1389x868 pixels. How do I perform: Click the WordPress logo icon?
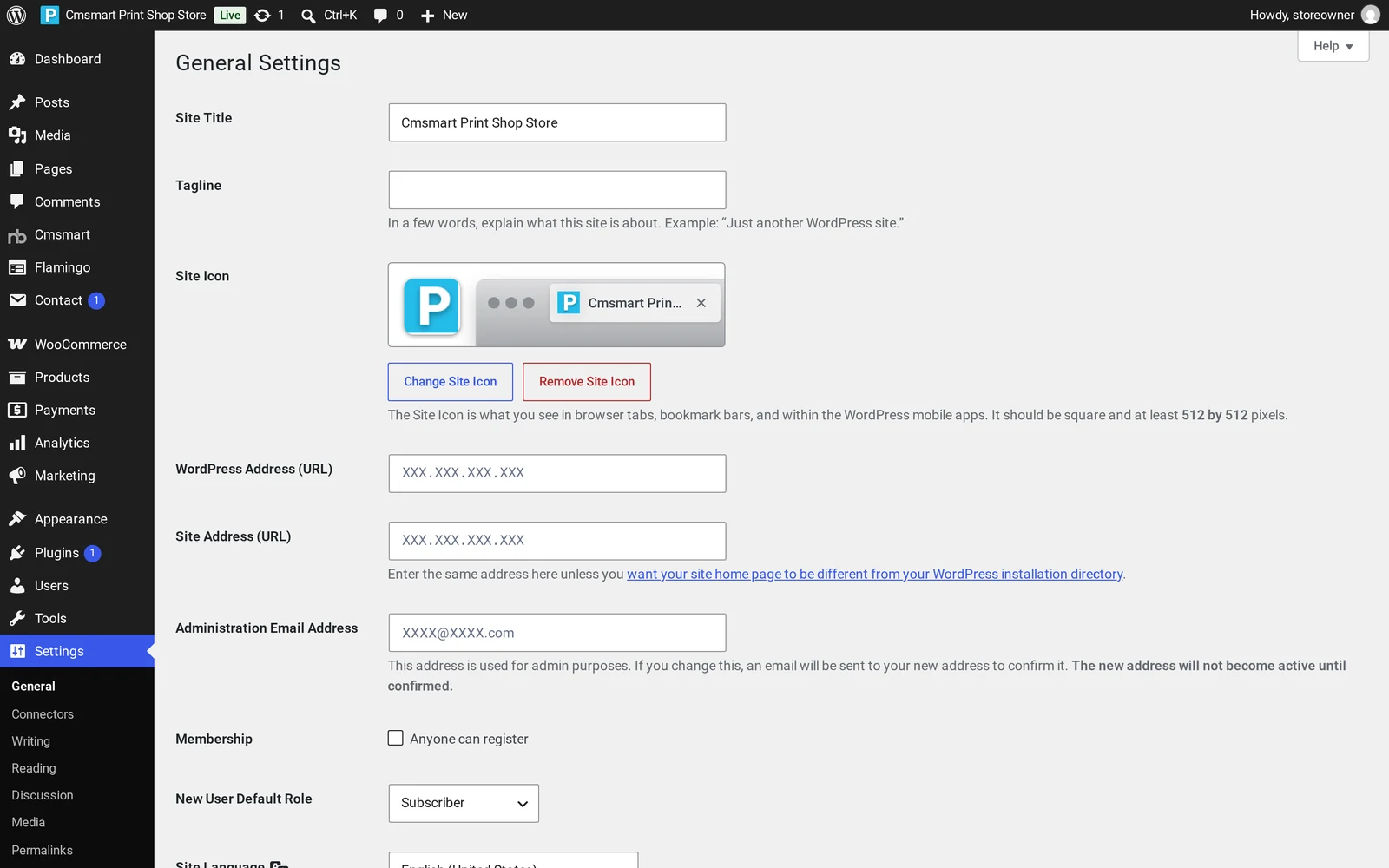[x=16, y=15]
